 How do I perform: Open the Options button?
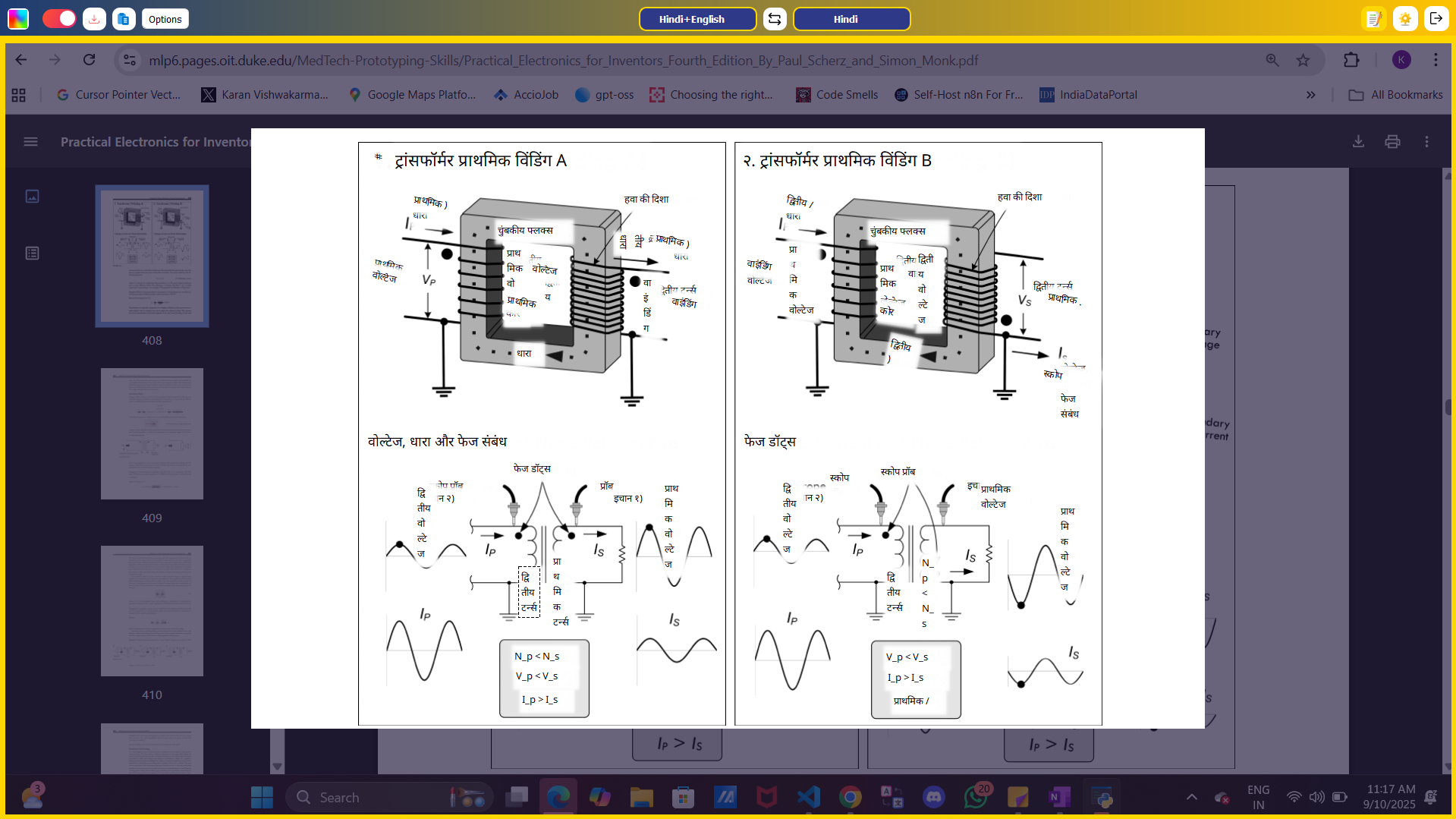coord(165,19)
